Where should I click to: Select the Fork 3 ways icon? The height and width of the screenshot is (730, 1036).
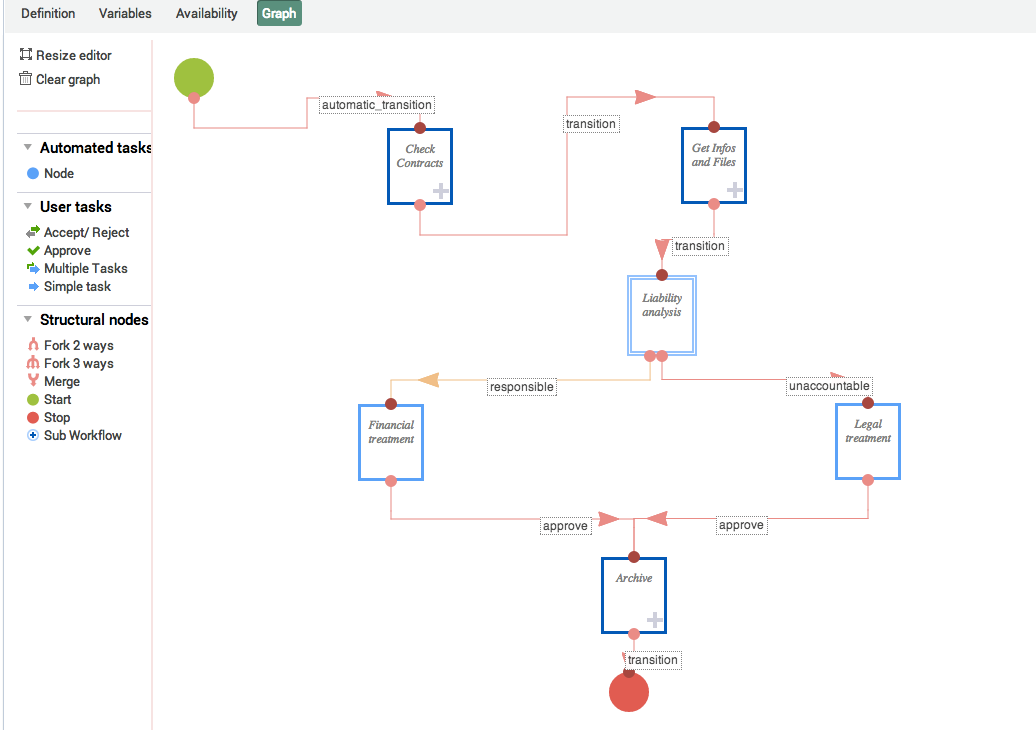coord(33,362)
